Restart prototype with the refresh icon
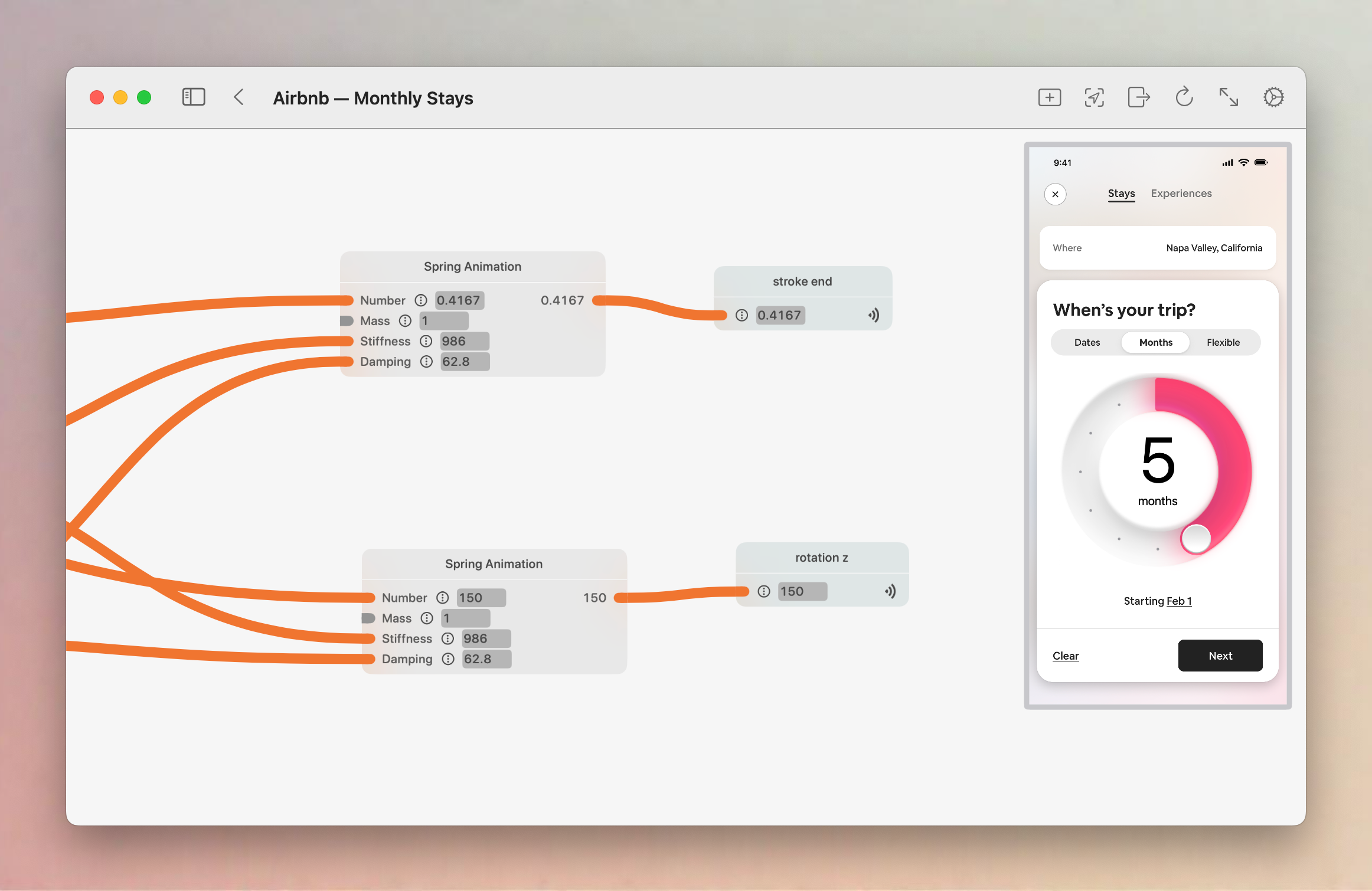 click(1184, 97)
